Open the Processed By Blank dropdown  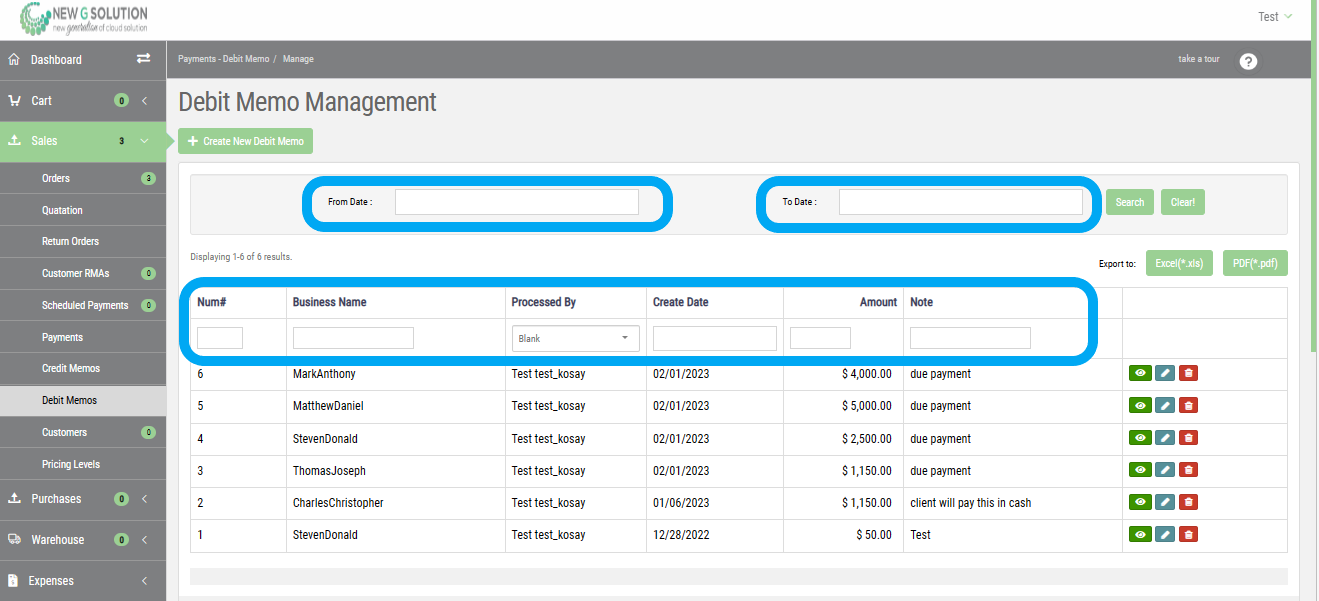[575, 338]
